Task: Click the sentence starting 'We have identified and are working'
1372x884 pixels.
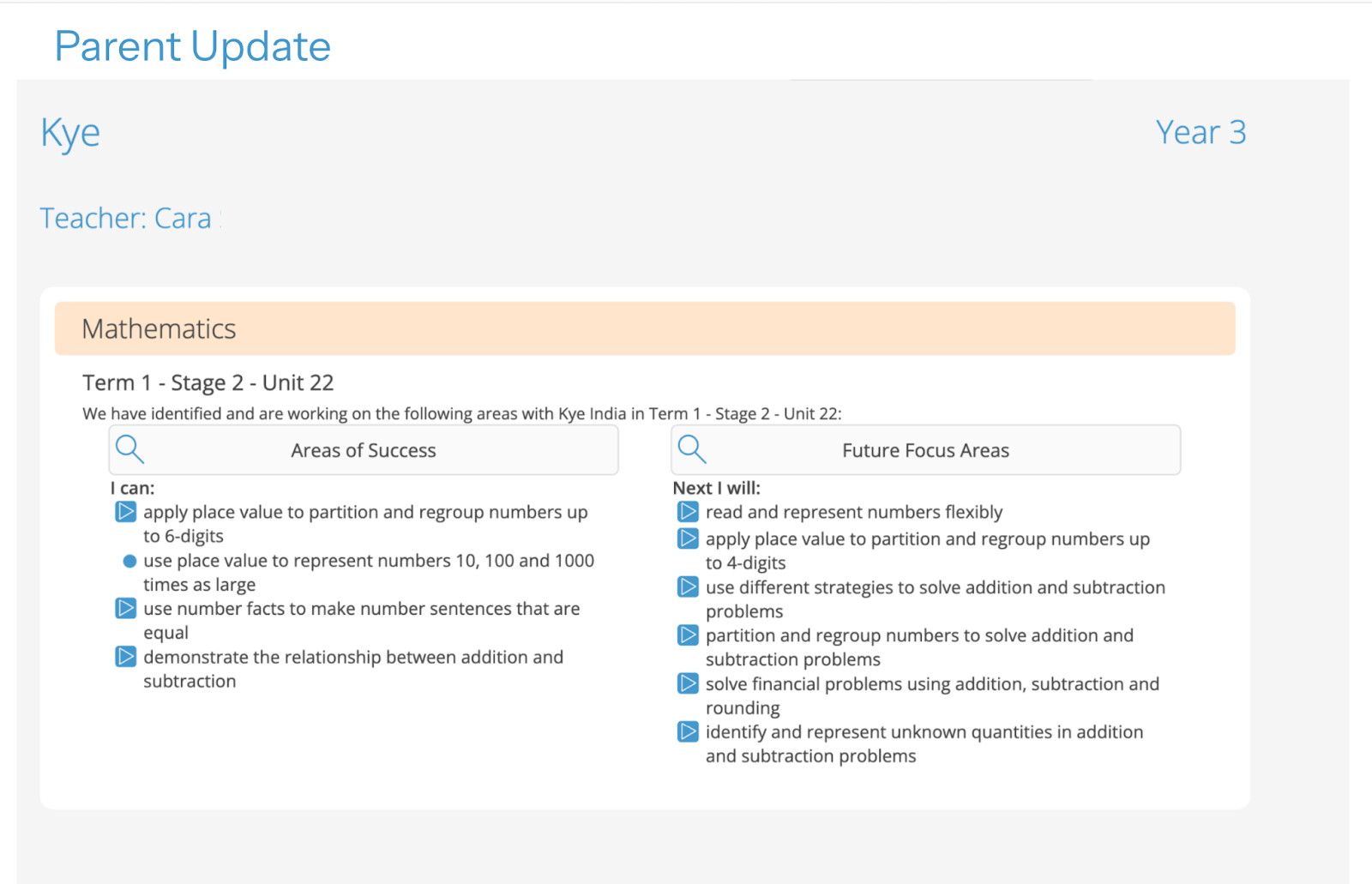Action: [462, 413]
